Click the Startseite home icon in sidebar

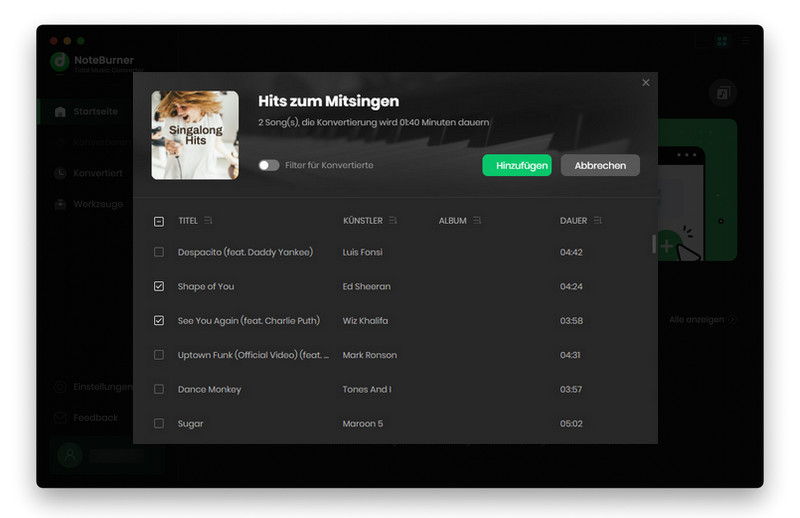(61, 112)
